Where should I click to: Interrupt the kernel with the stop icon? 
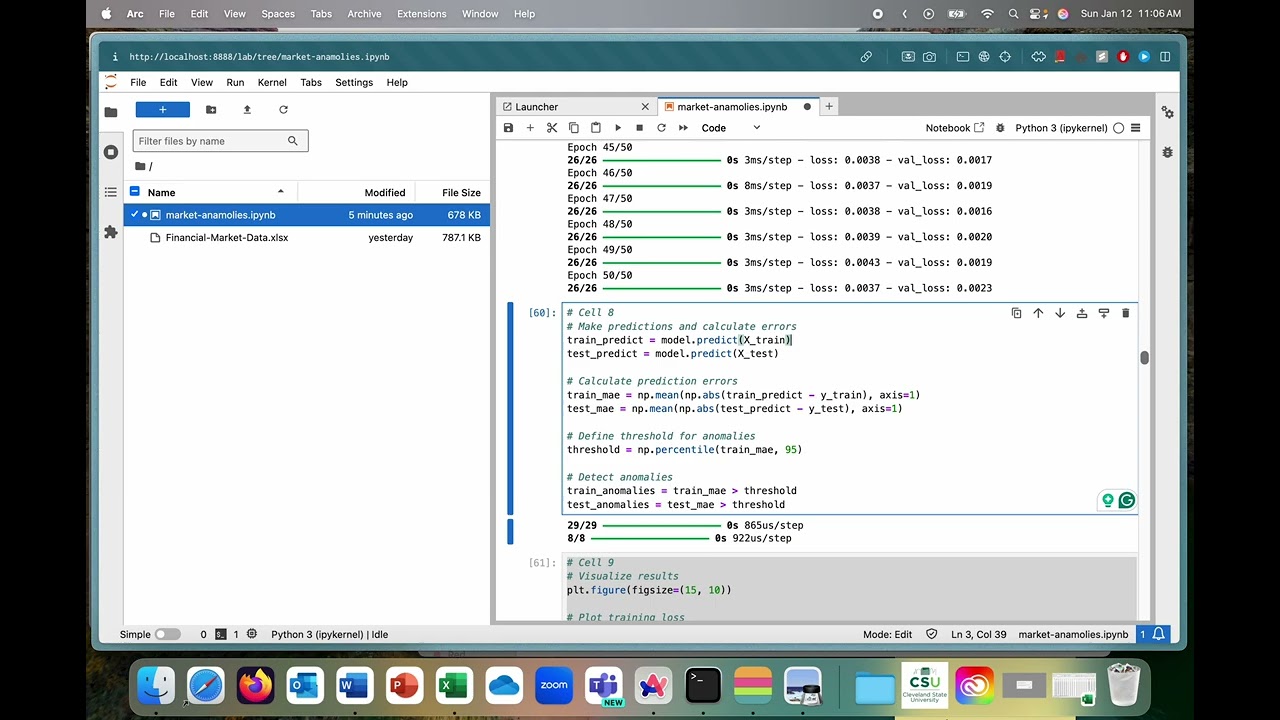point(640,128)
